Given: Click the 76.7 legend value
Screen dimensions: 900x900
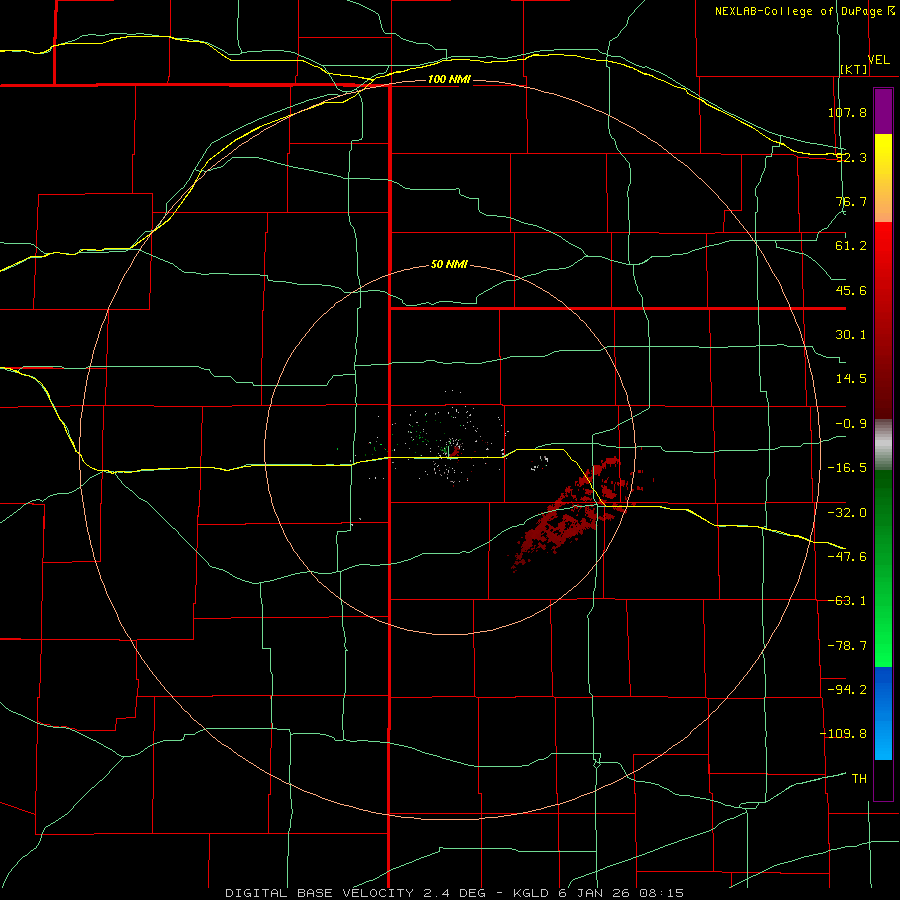Looking at the screenshot, I should coord(851,201).
